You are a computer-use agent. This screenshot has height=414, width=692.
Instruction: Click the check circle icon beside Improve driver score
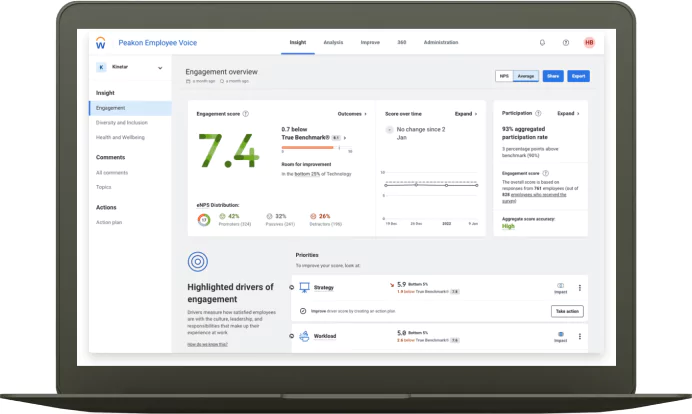point(303,311)
